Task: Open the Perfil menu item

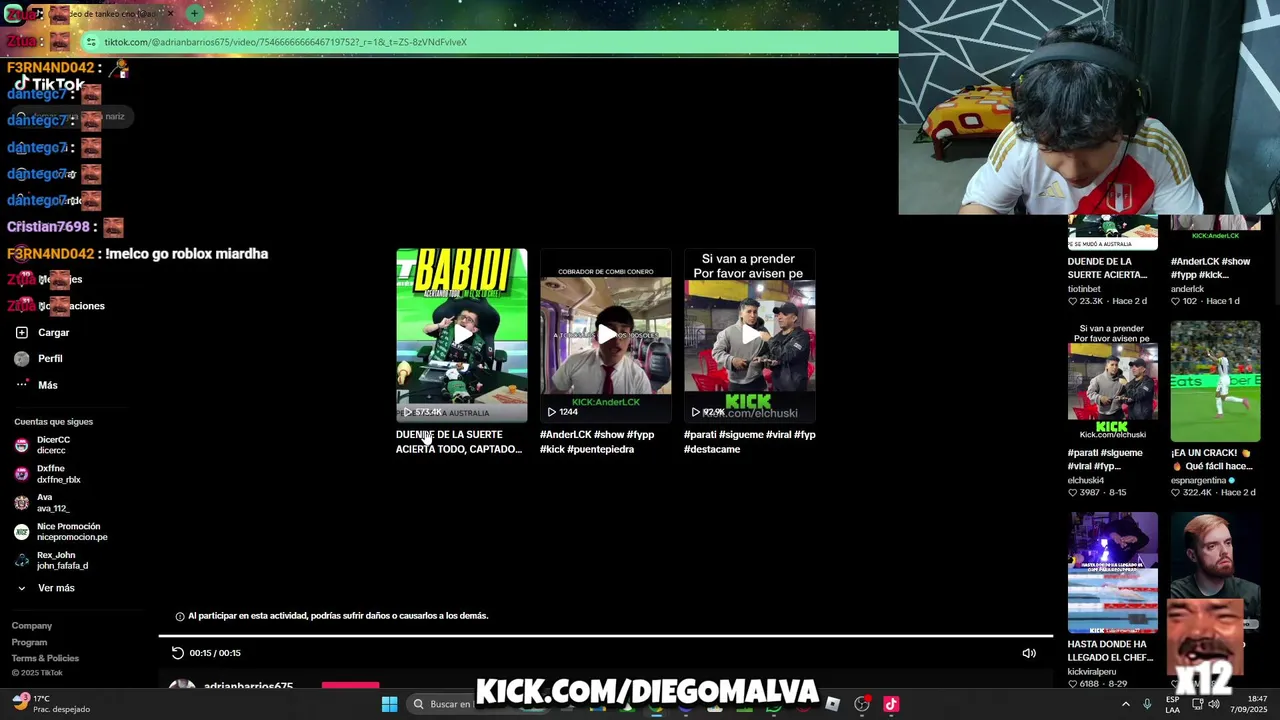Action: (x=50, y=358)
